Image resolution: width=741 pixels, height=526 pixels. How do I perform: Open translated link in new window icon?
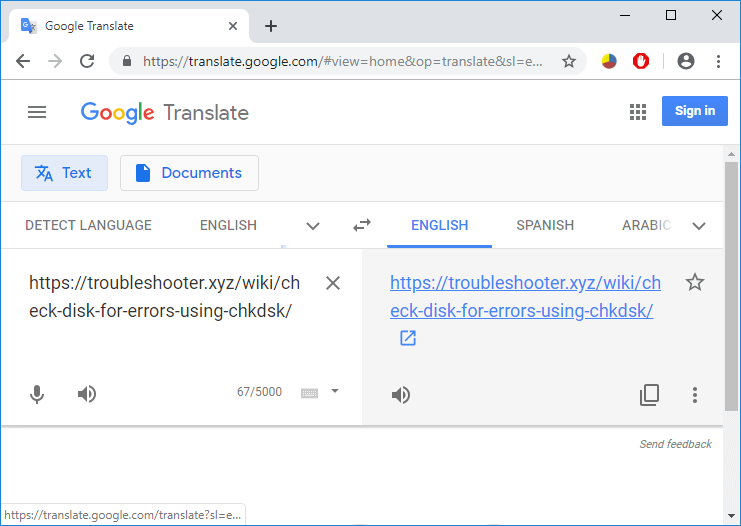tap(408, 338)
